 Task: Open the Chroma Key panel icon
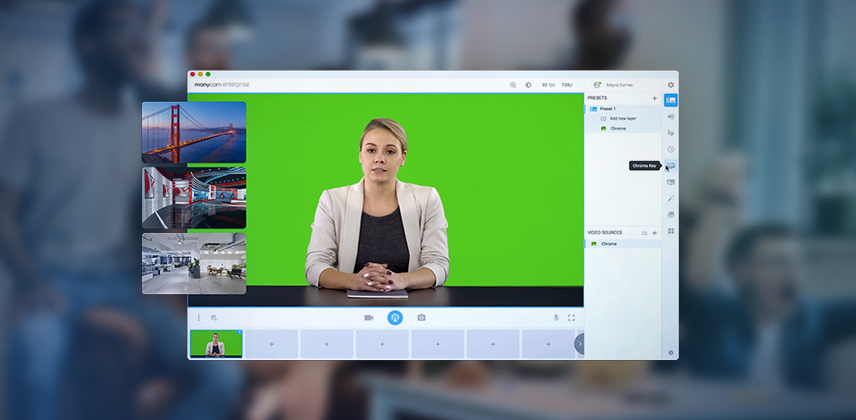click(x=671, y=165)
